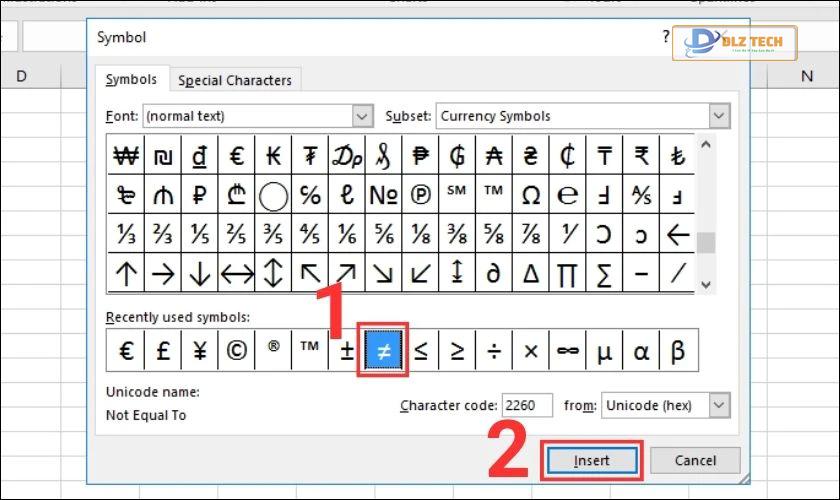The width and height of the screenshot is (840, 500).
Task: Select the Tugrik ₮ symbol
Action: (310, 155)
